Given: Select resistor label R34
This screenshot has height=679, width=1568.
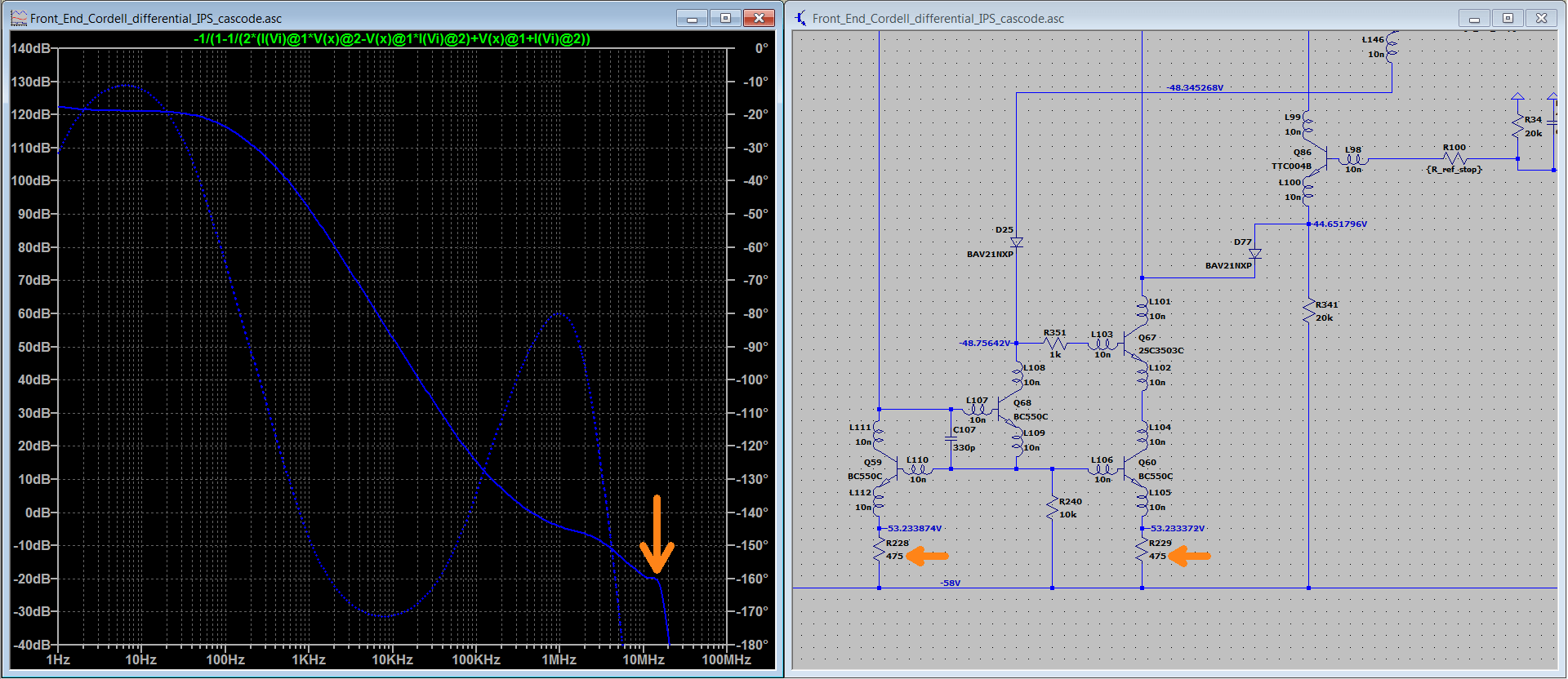Looking at the screenshot, I should [1533, 119].
